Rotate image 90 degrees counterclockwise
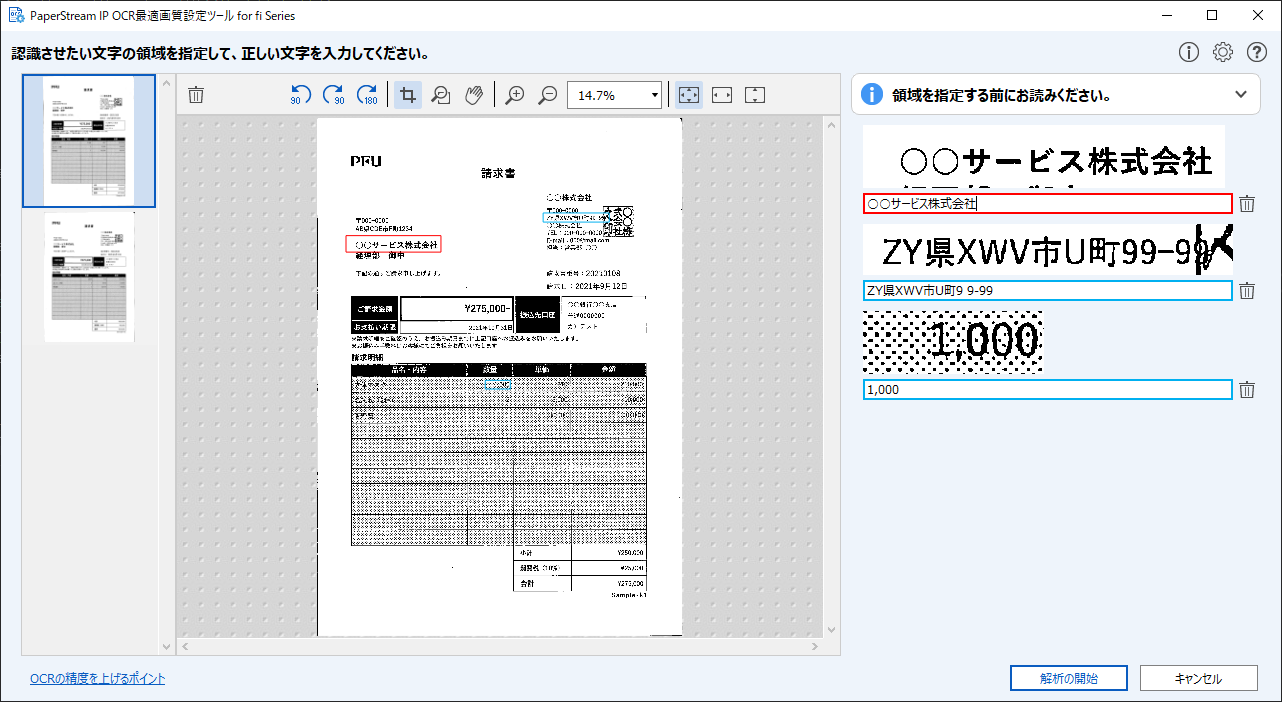 (301, 95)
